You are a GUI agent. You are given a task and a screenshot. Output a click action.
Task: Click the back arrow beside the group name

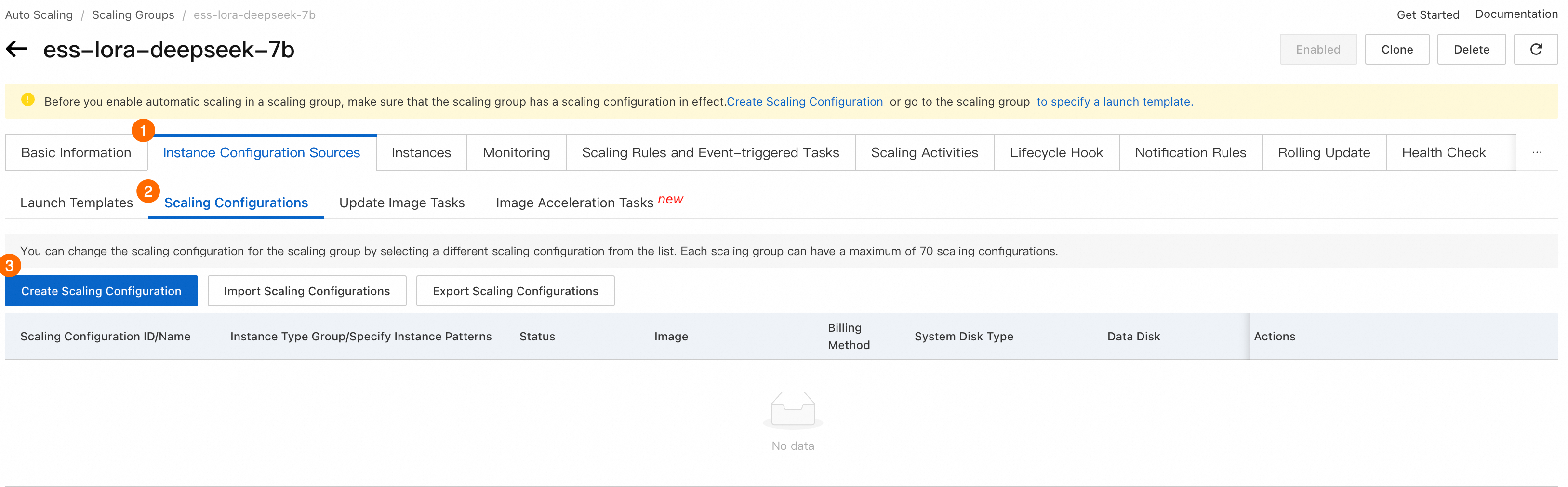pyautogui.click(x=16, y=49)
